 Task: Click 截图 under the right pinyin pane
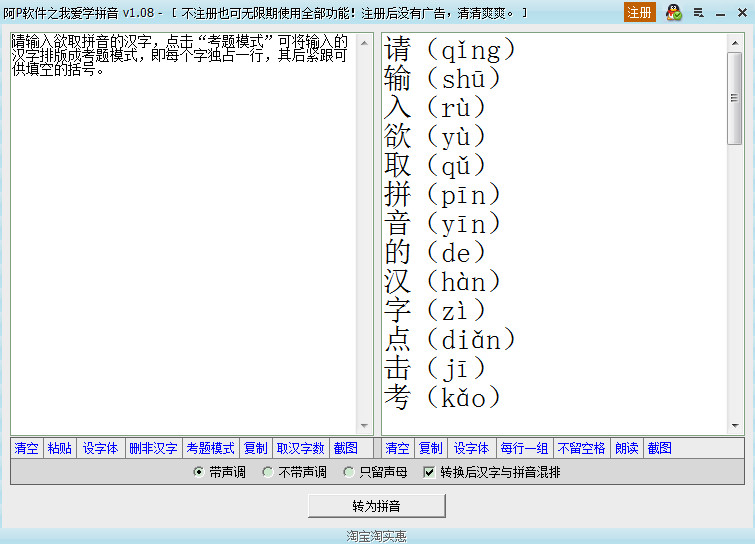(x=660, y=448)
